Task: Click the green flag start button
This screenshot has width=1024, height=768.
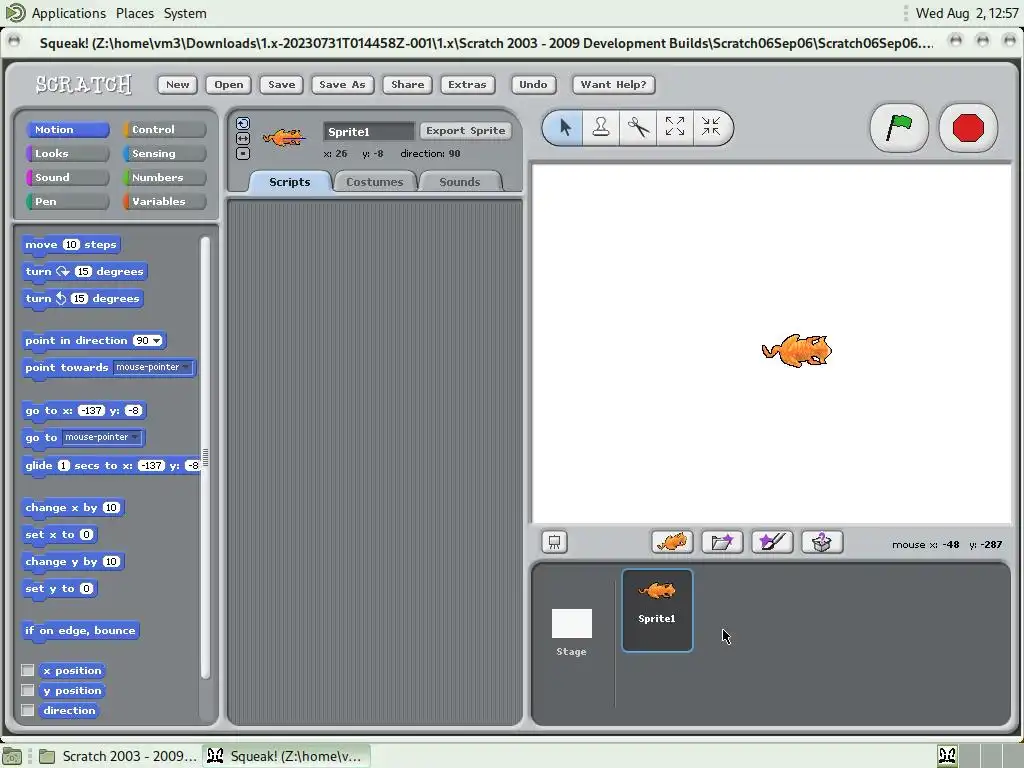Action: (899, 127)
